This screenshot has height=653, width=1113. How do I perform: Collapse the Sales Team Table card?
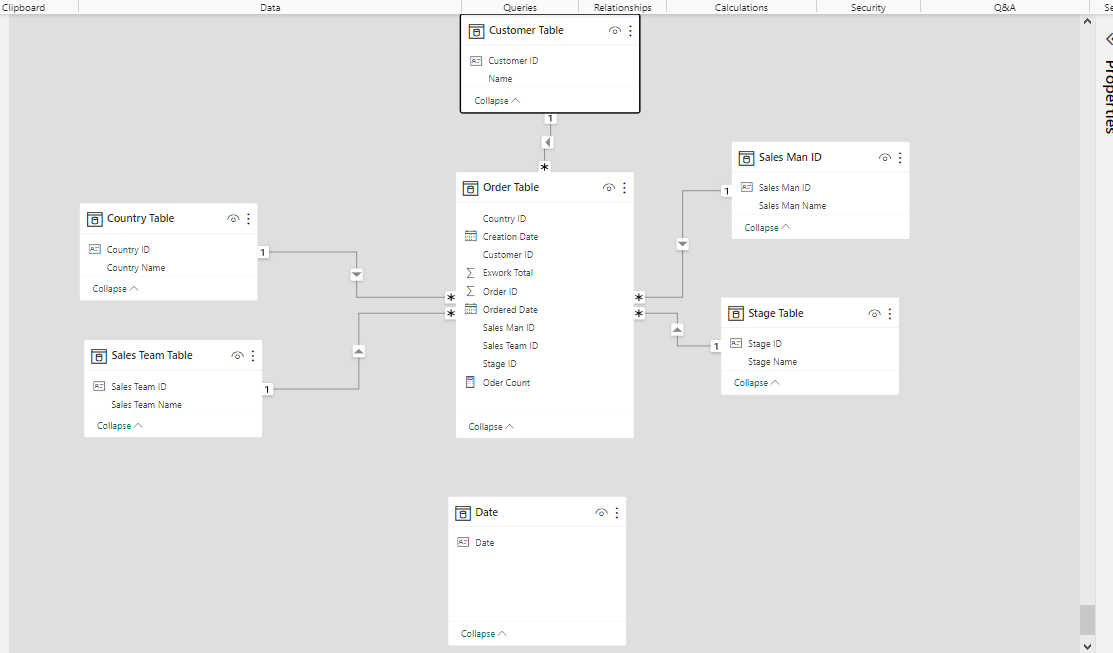pyautogui.click(x=119, y=426)
